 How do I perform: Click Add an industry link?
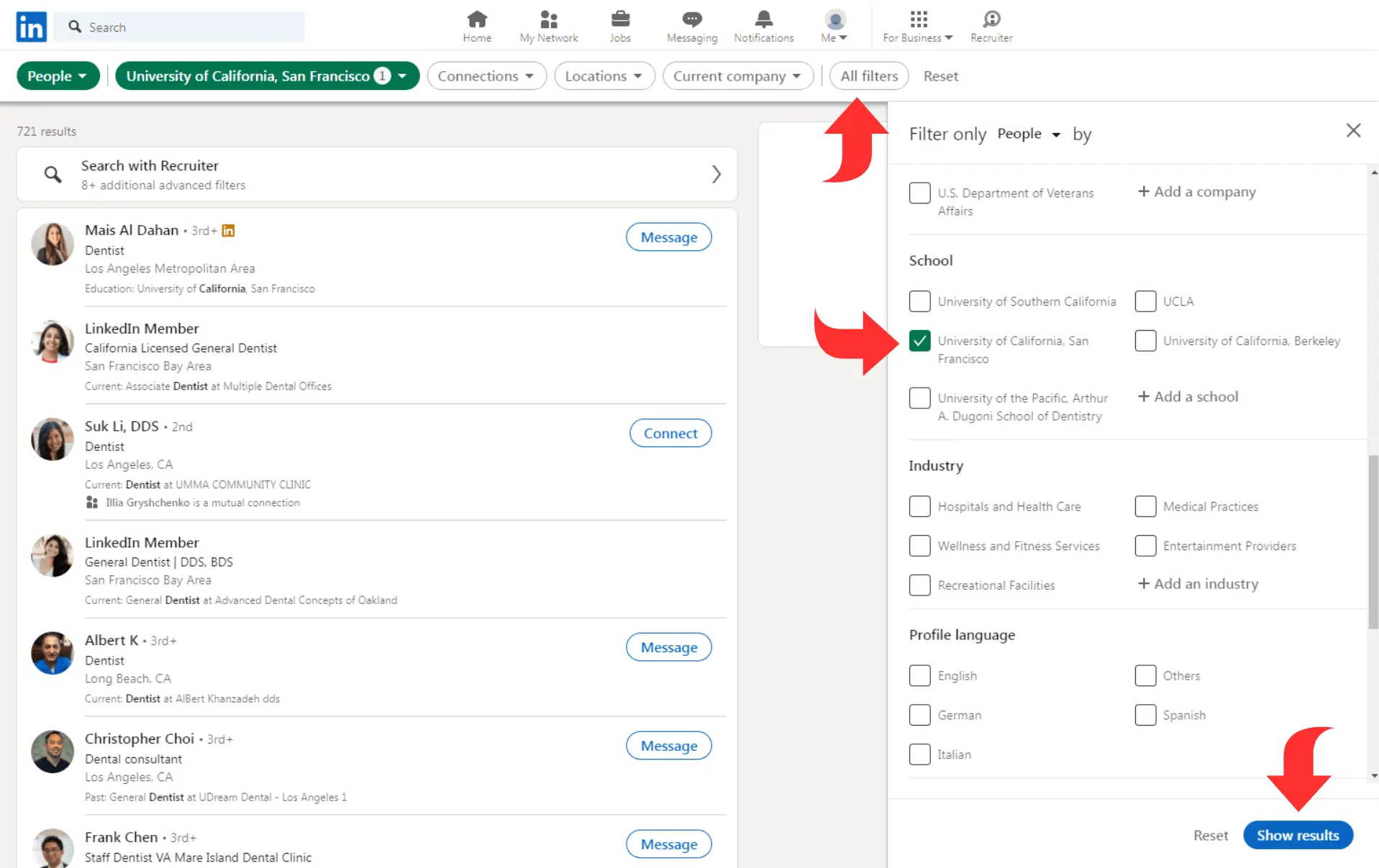tap(1198, 583)
